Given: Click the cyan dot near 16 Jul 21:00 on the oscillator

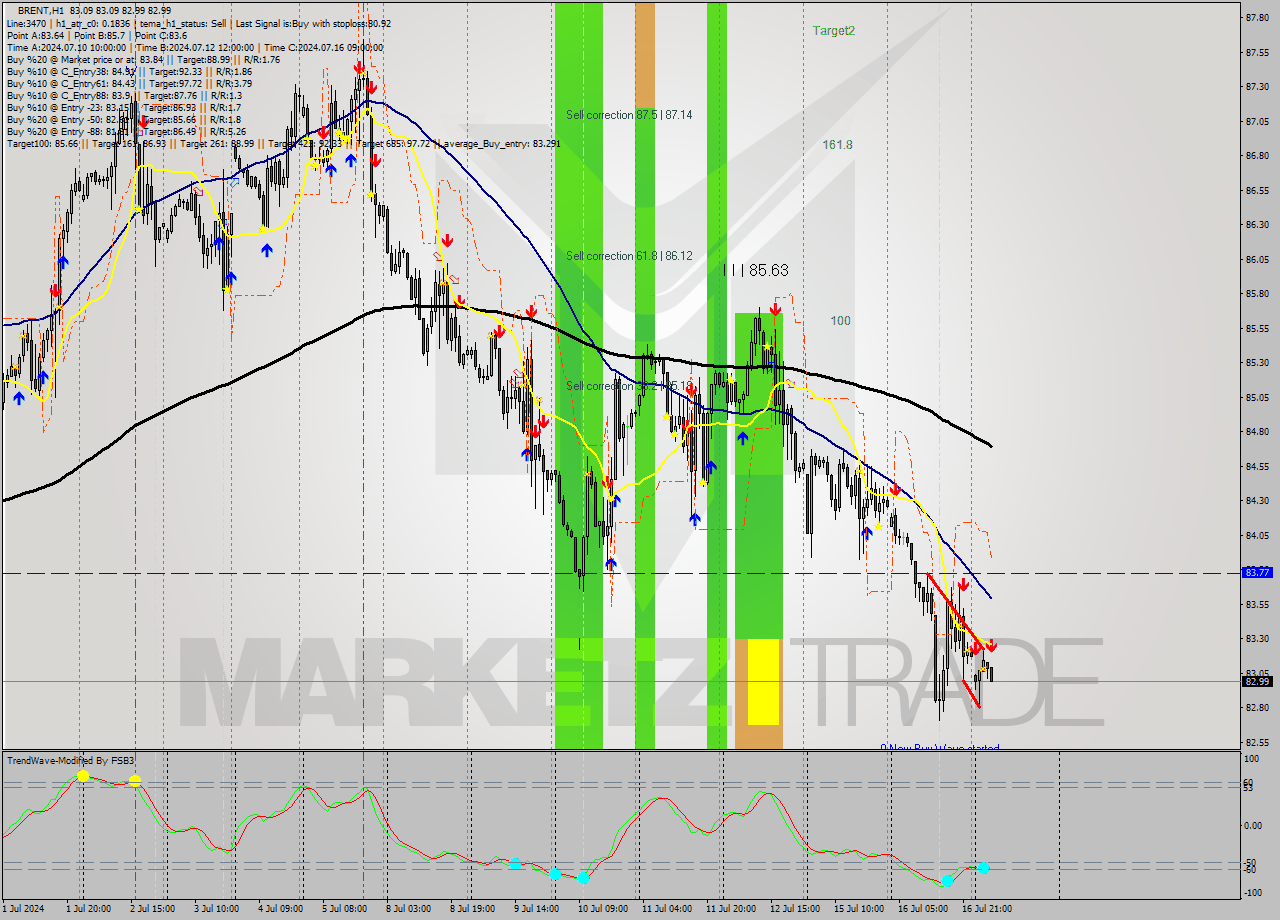Looking at the screenshot, I should point(982,867).
